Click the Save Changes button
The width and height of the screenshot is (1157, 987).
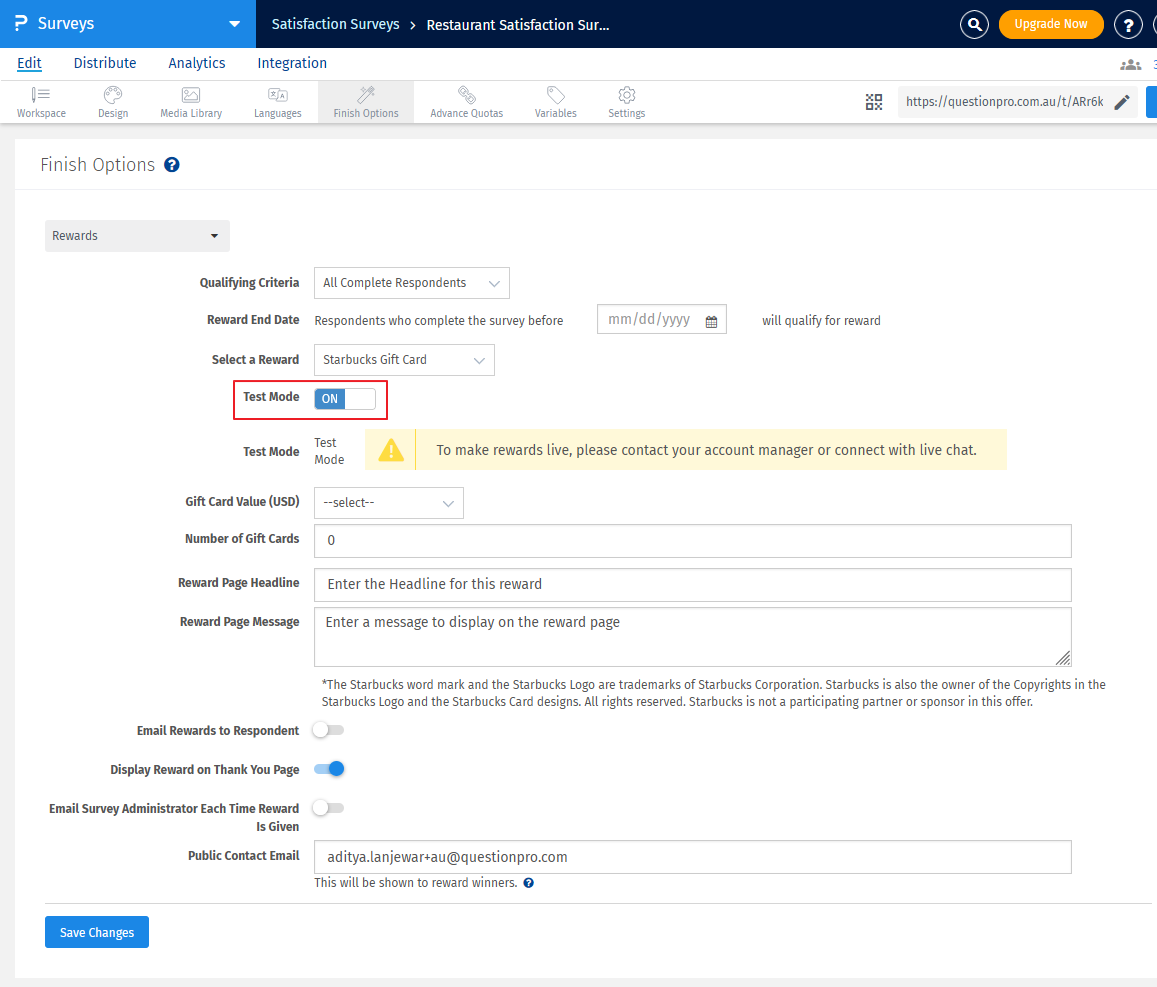tap(96, 931)
